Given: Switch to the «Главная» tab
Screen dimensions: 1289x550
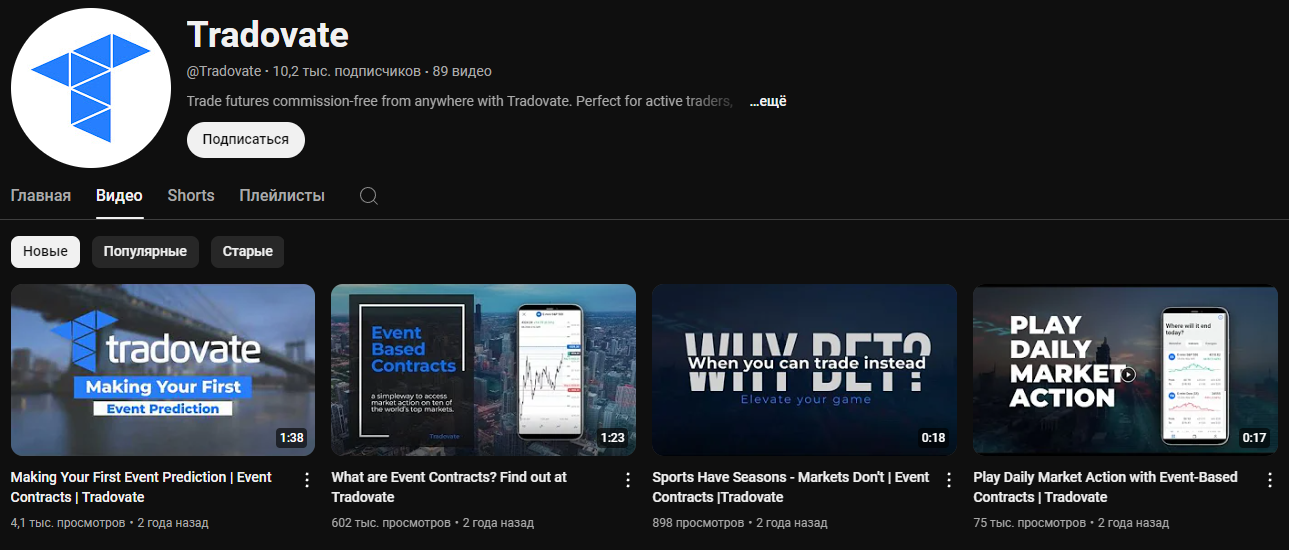Looking at the screenshot, I should (x=41, y=196).
